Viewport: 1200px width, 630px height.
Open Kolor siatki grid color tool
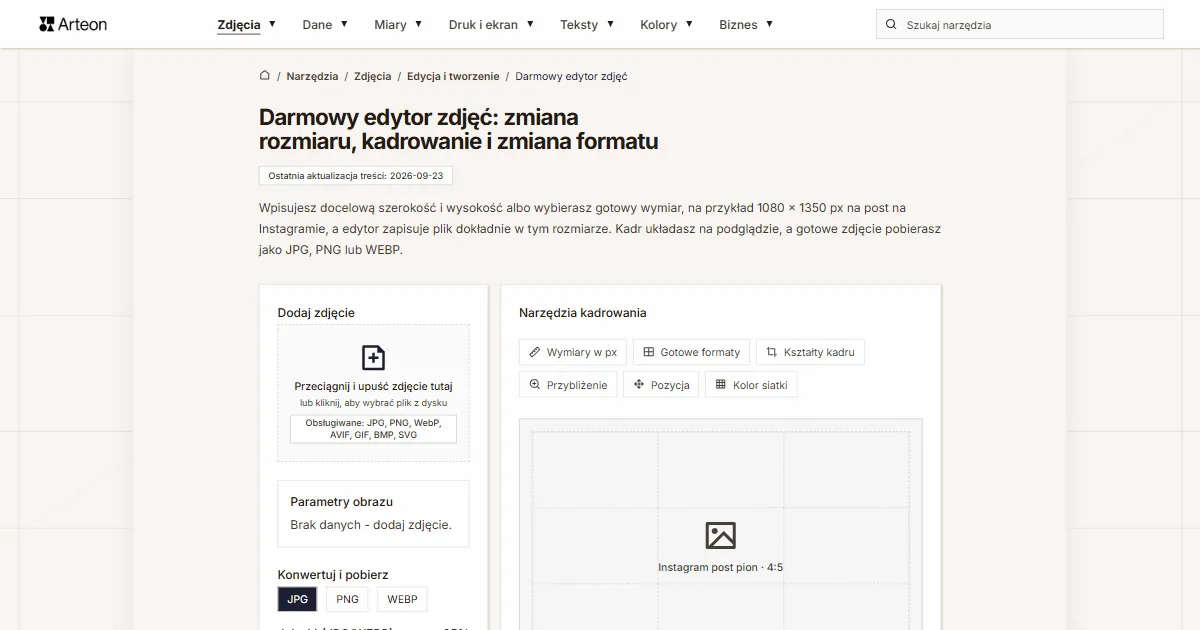(751, 385)
